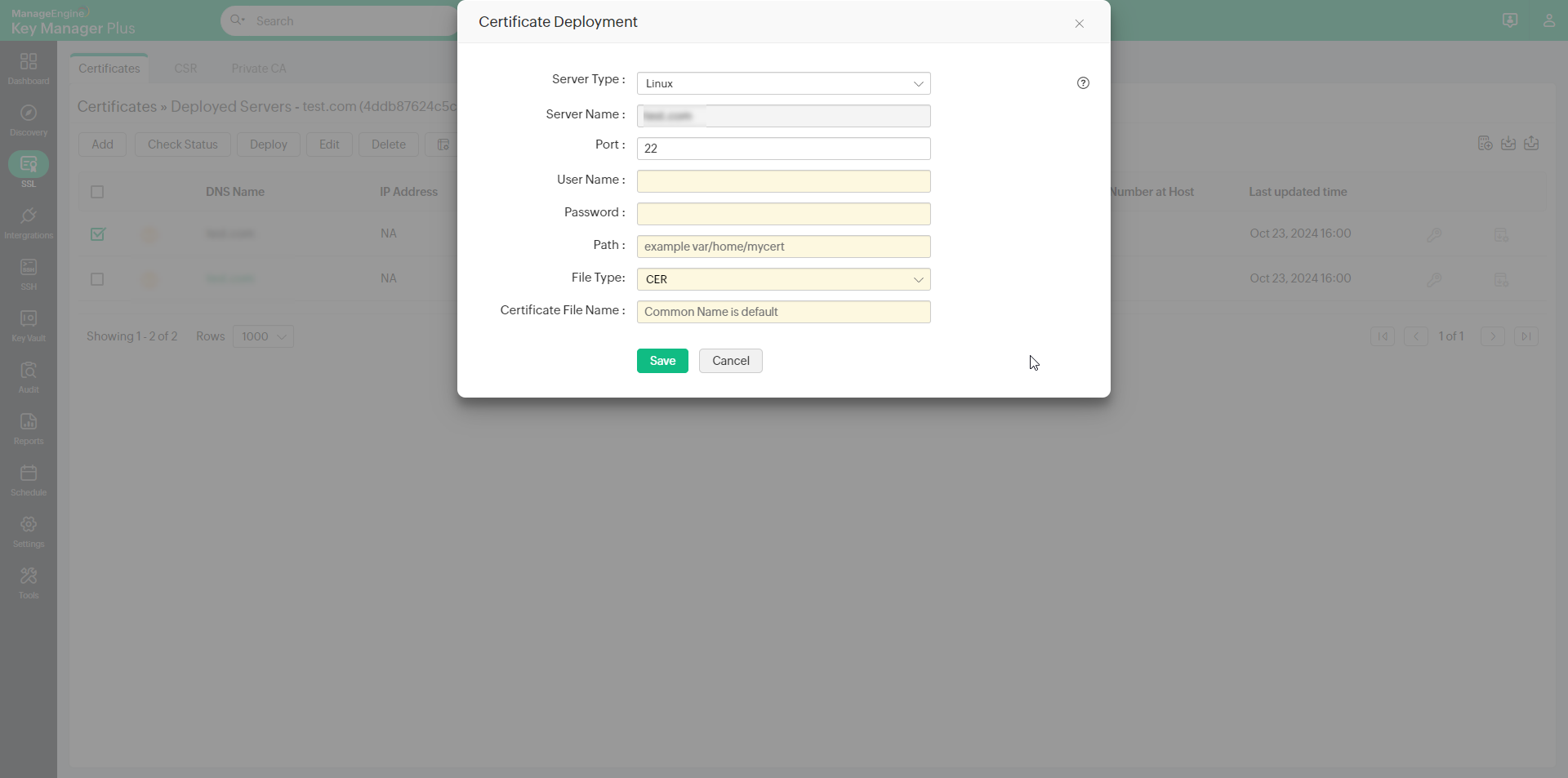
Task: Open the File Type dropdown showing CER
Action: point(784,279)
